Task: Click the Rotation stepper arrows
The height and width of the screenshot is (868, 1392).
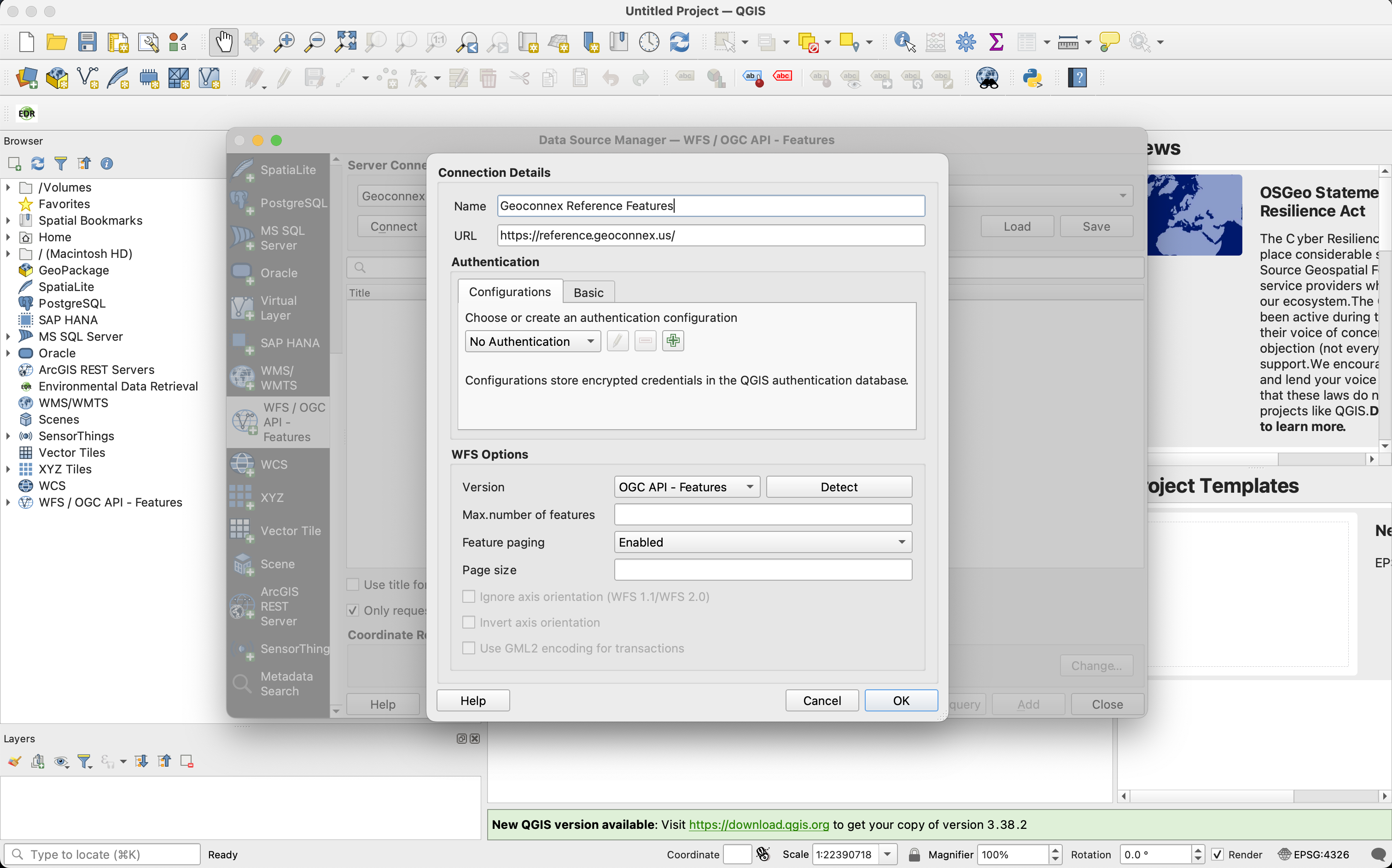Action: [1197, 854]
